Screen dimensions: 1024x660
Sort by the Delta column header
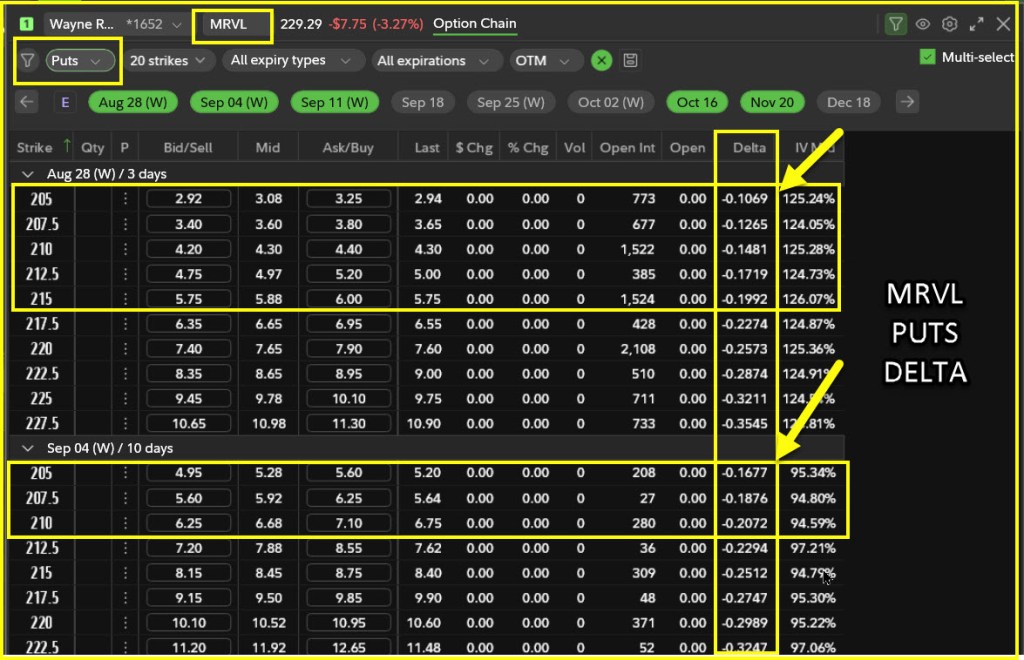749,148
